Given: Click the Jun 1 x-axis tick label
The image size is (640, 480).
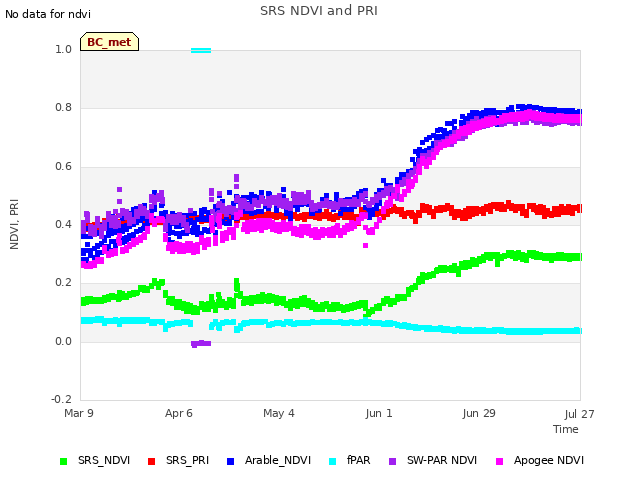Looking at the screenshot, I should (x=379, y=413).
